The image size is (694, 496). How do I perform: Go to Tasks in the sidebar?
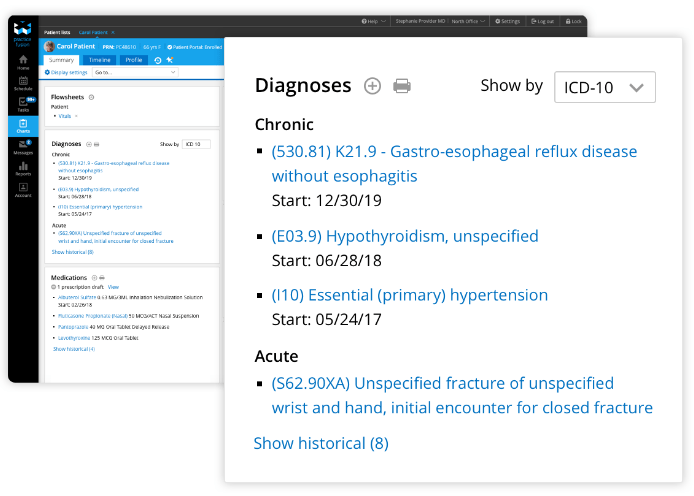23,104
